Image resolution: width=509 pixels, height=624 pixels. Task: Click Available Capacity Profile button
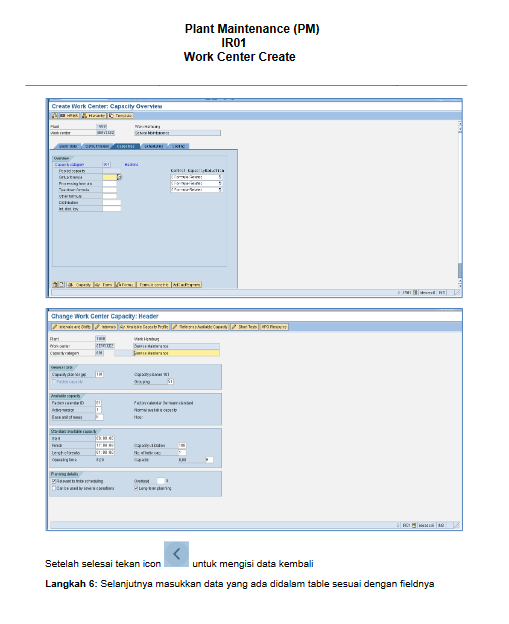[x=144, y=327]
